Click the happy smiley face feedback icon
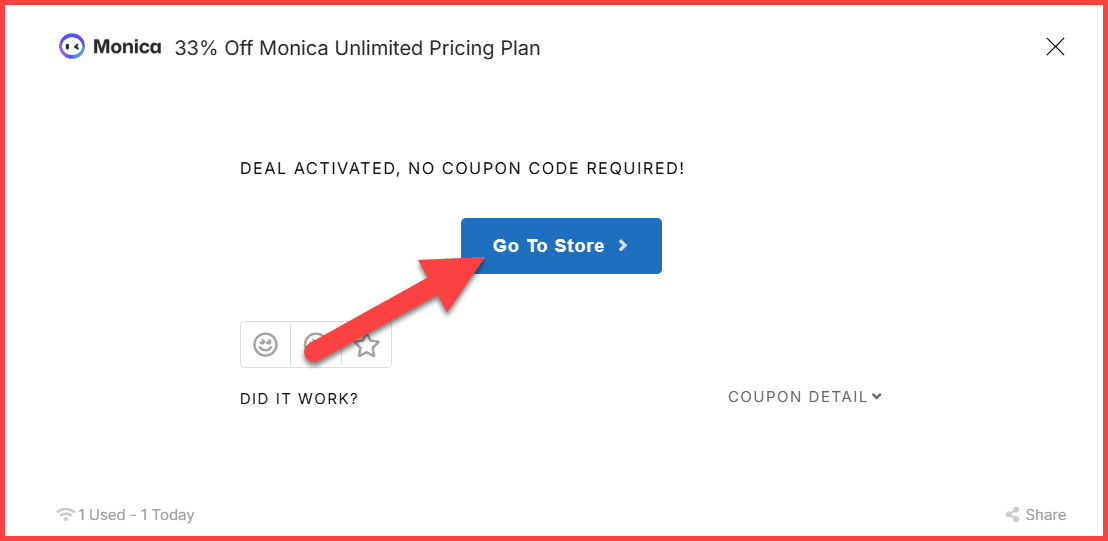The image size is (1108, 541). pos(265,345)
